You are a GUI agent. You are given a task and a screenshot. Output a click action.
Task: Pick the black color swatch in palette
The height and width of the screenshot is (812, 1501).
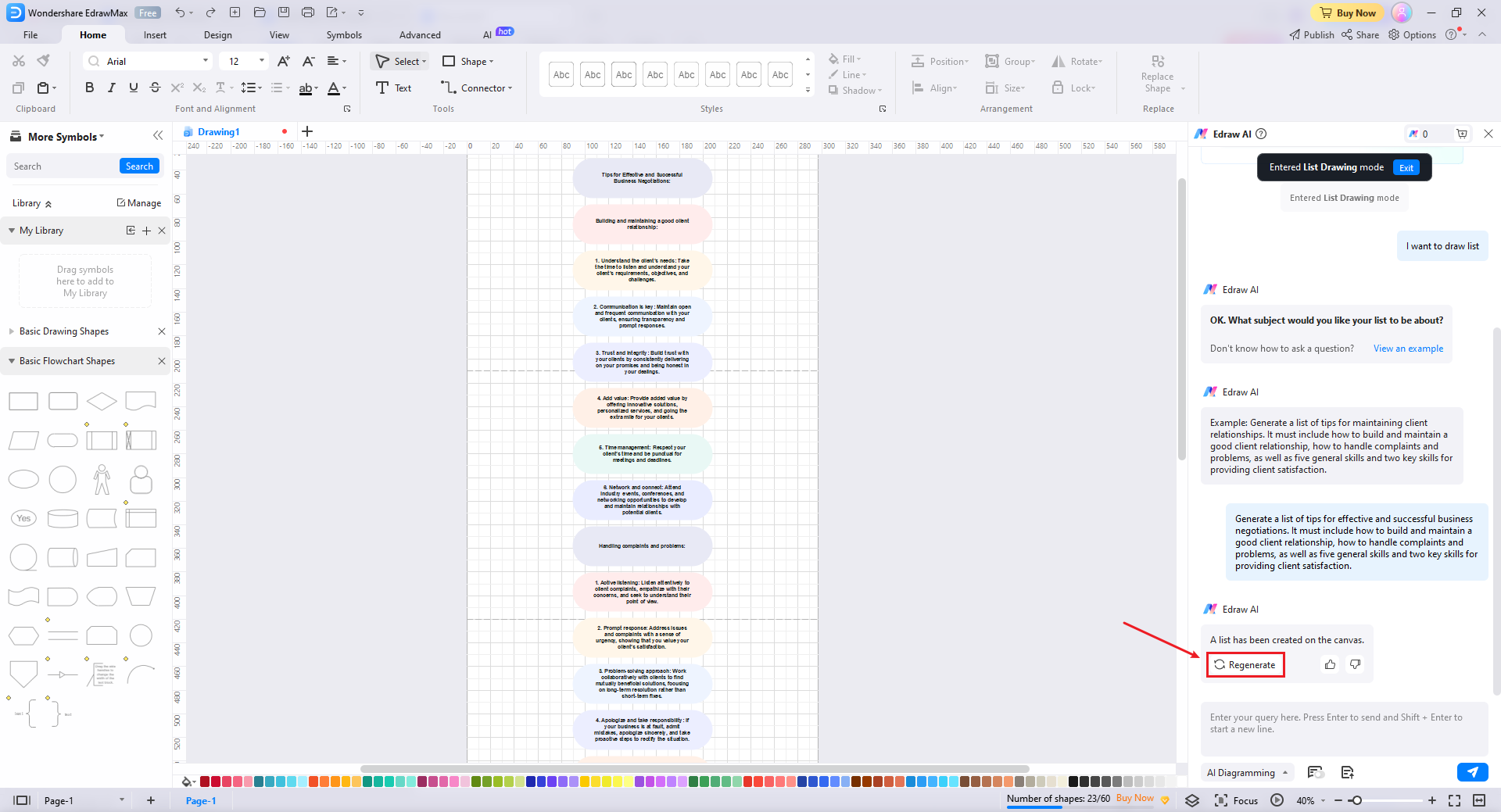[x=1073, y=782]
